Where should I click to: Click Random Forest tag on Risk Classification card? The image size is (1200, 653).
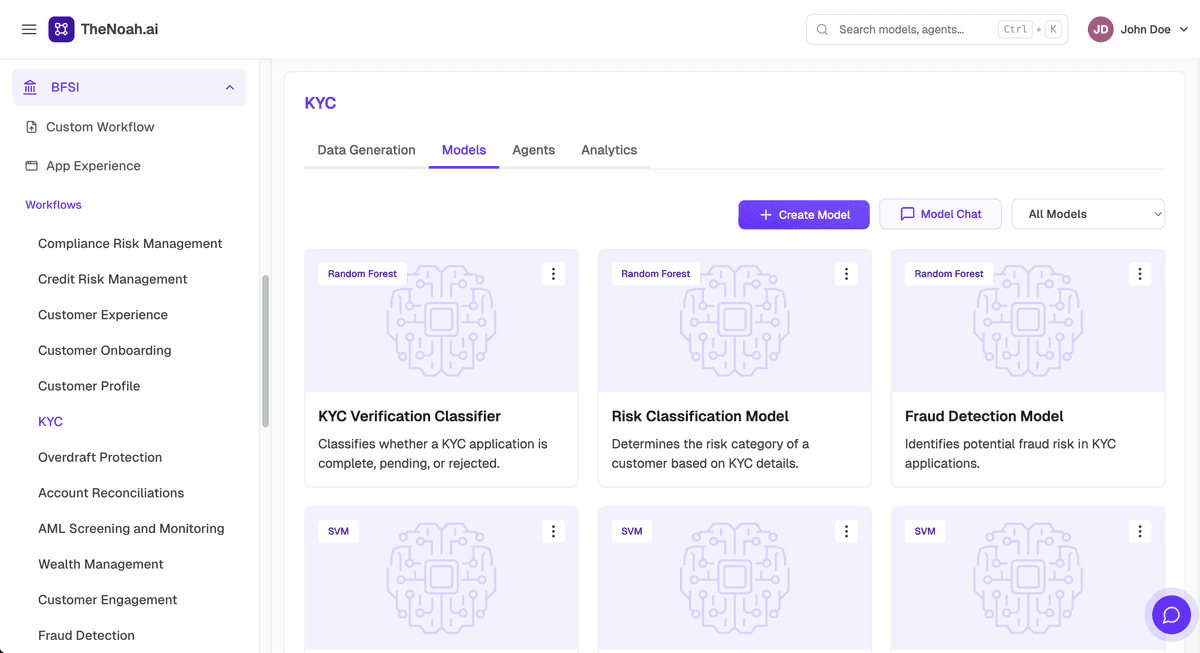point(656,273)
